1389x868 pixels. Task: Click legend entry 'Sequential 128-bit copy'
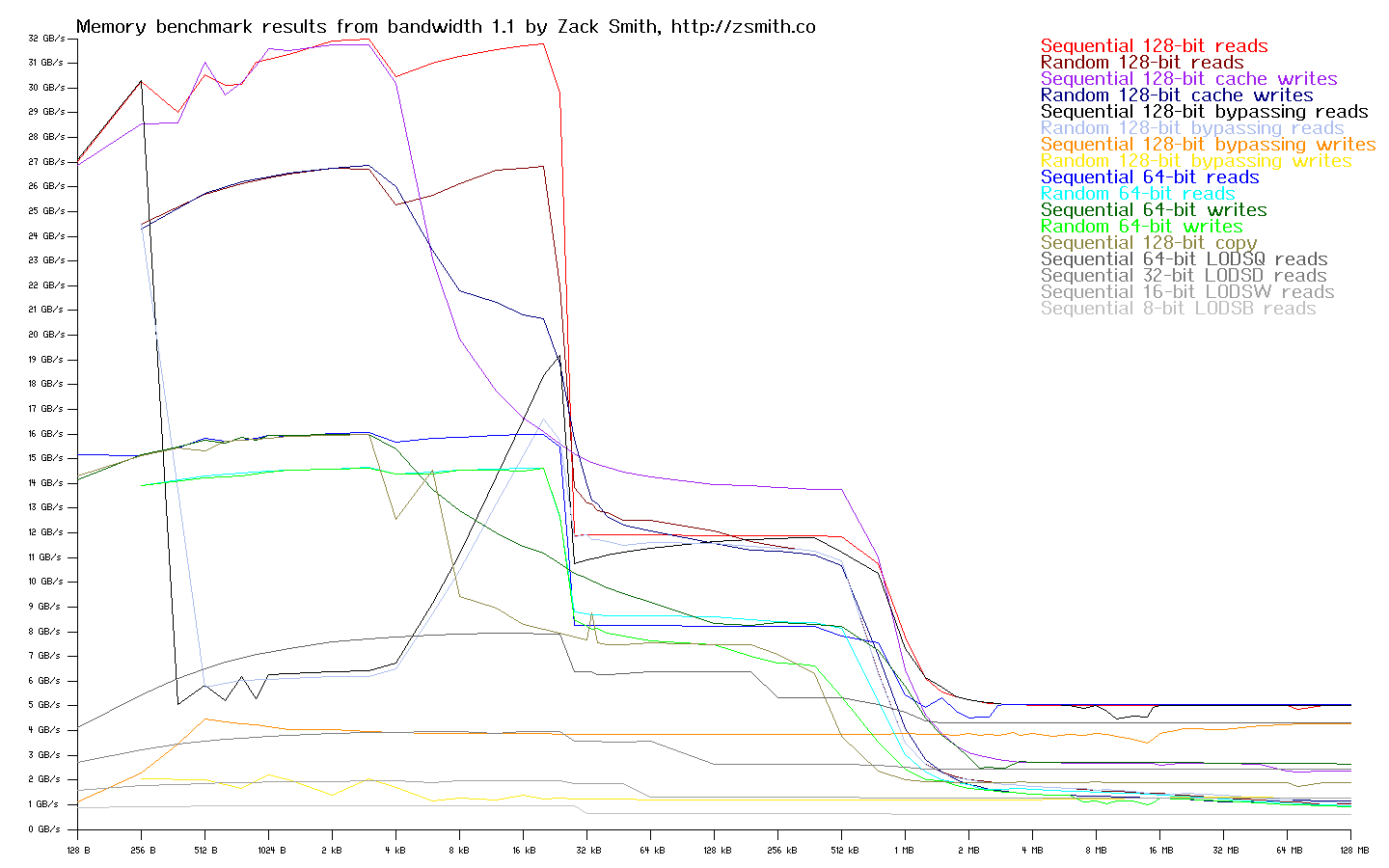tap(1149, 243)
